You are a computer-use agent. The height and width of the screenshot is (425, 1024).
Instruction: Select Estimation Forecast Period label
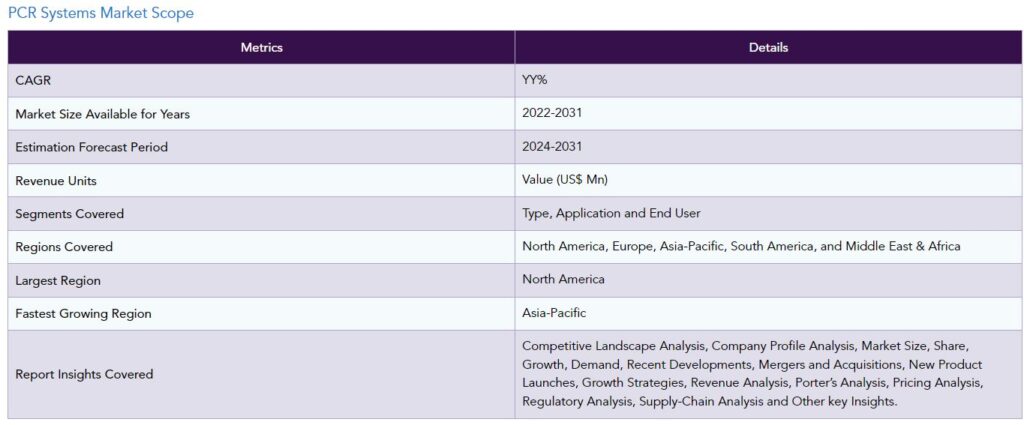[91, 148]
